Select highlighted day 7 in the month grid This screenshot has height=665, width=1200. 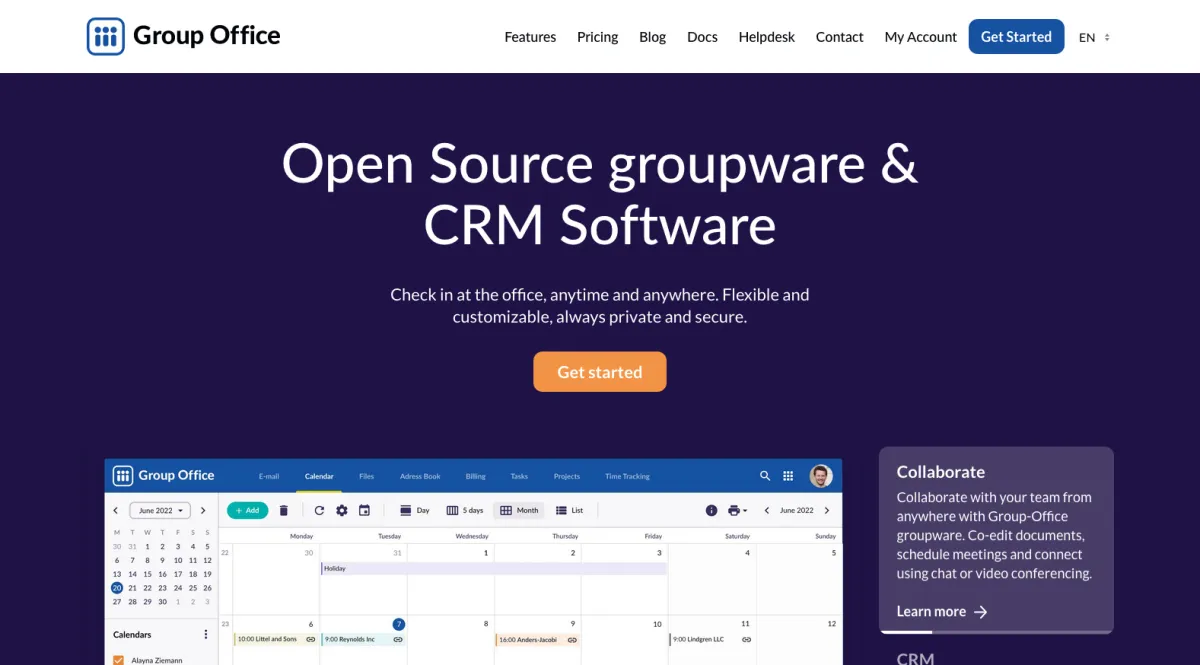click(x=398, y=624)
